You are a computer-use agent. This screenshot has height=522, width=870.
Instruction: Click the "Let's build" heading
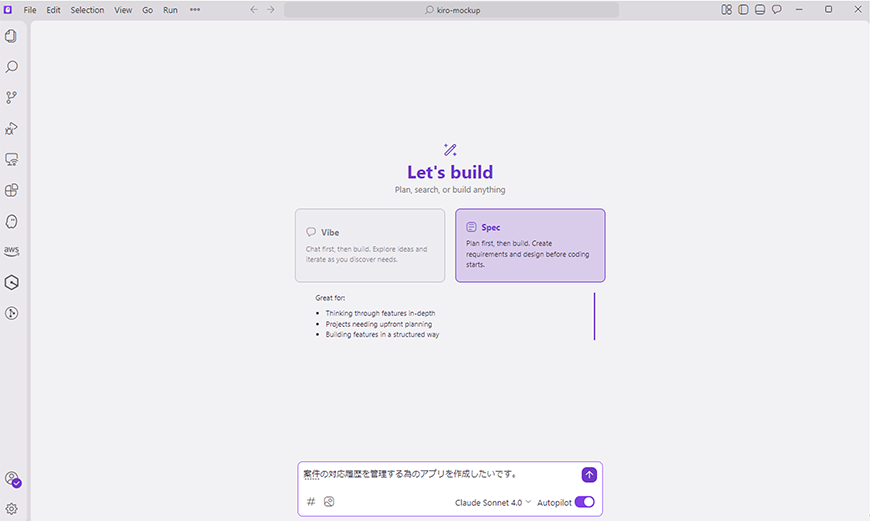click(x=450, y=172)
